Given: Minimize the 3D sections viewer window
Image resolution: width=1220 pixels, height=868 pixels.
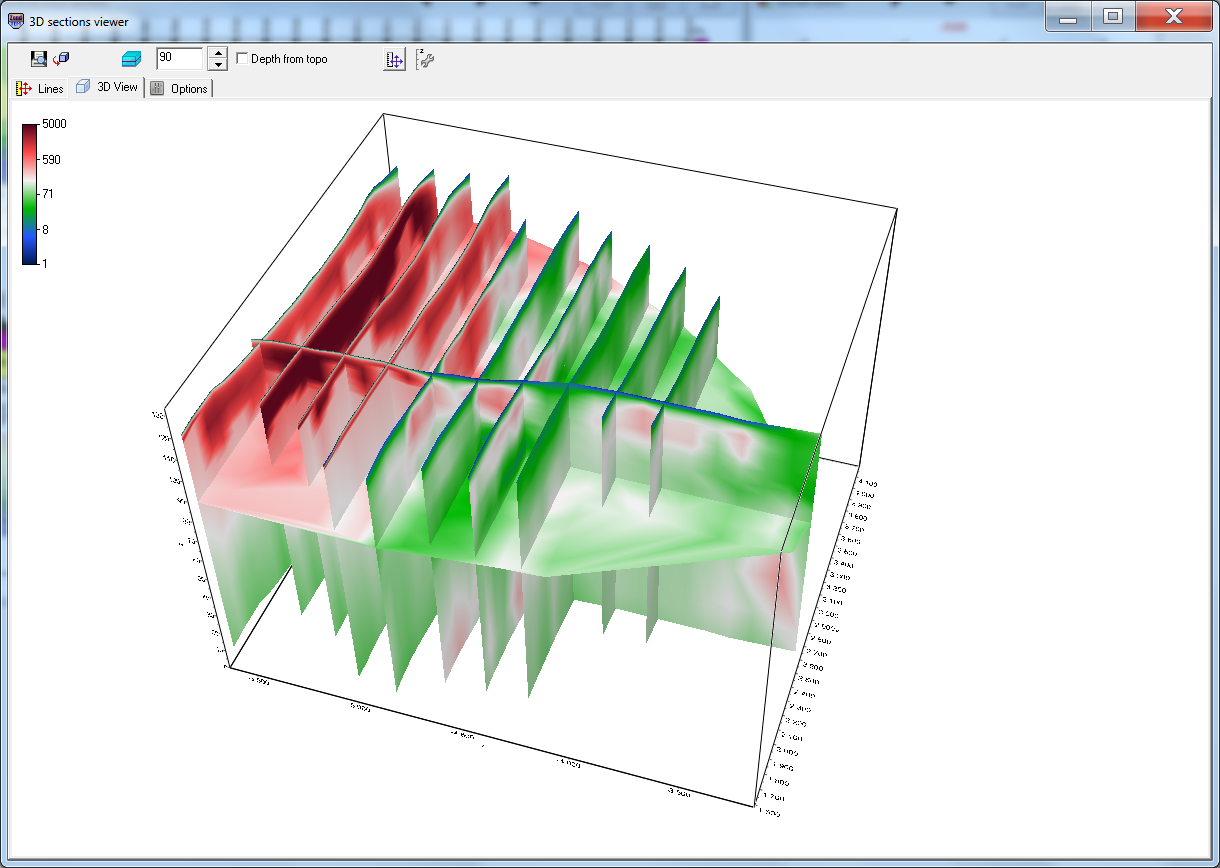Looking at the screenshot, I should (x=1069, y=16).
